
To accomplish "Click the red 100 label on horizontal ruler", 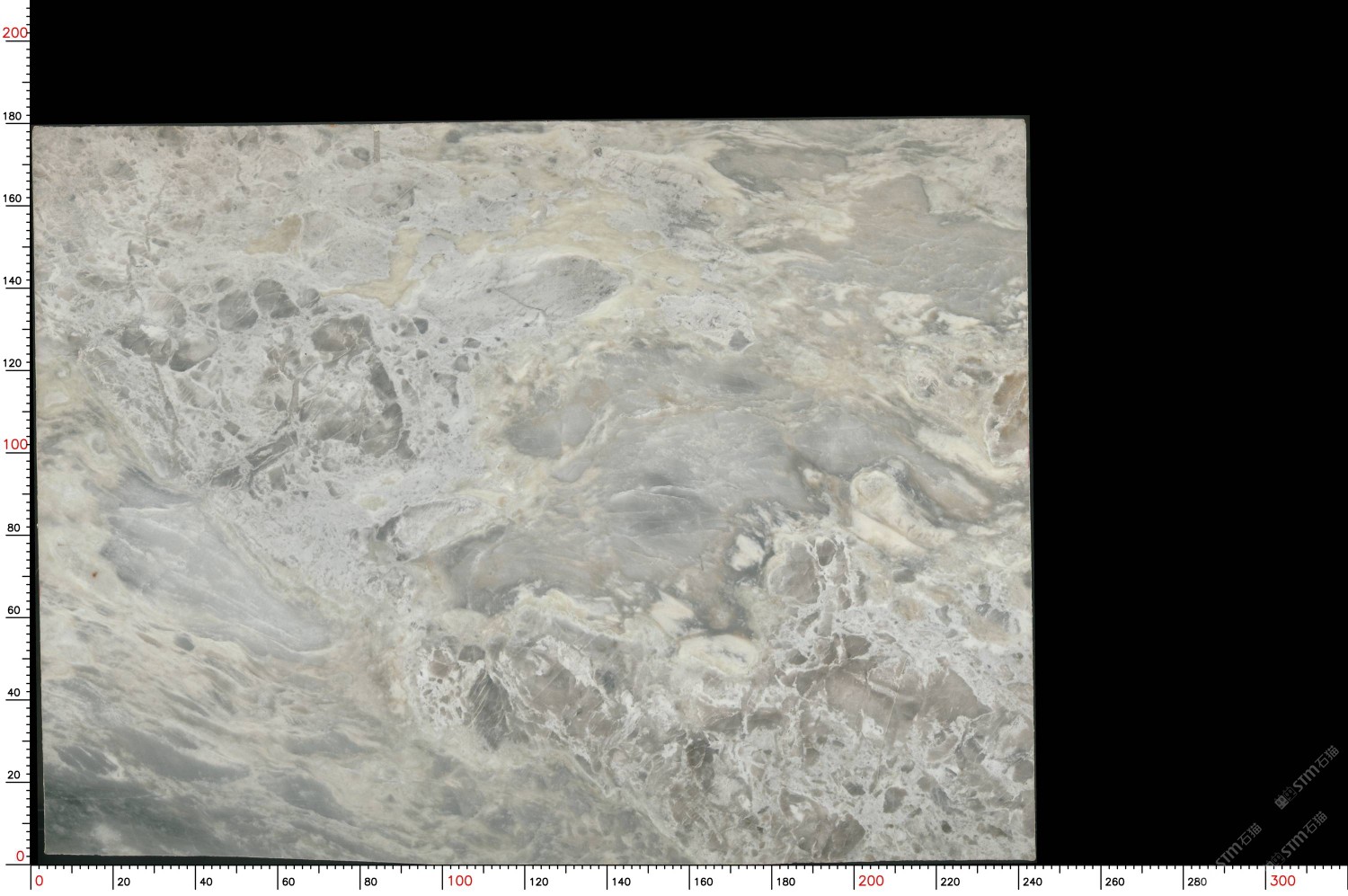I will point(459,881).
